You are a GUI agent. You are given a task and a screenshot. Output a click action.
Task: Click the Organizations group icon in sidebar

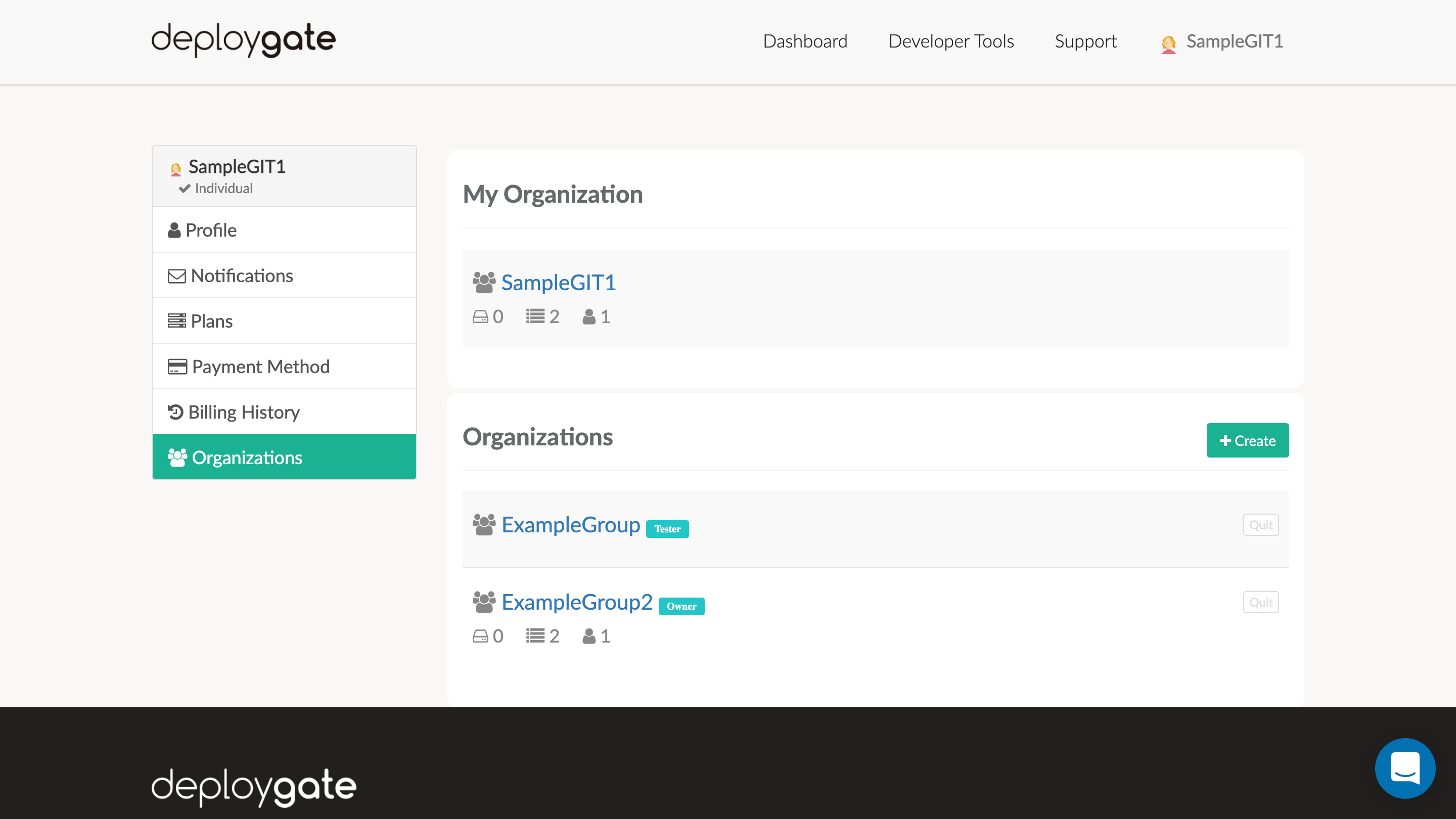point(177,457)
